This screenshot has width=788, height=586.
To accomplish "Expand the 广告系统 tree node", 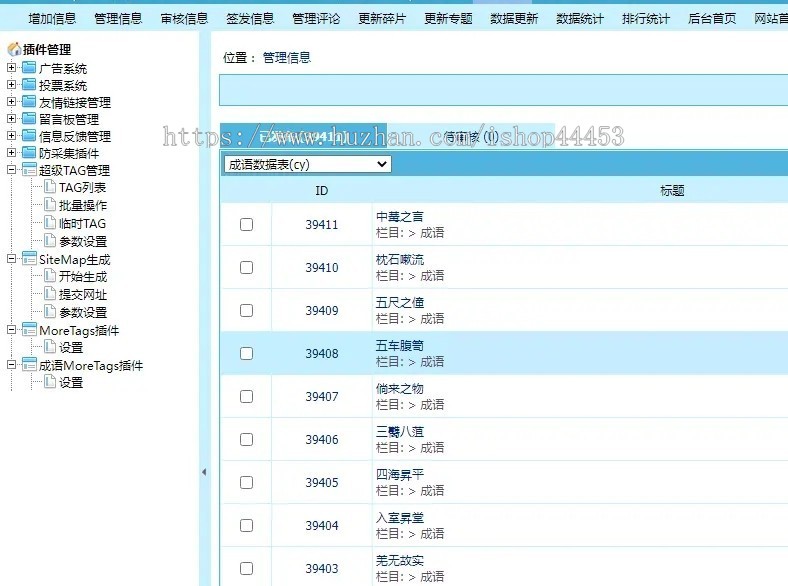I will pos(11,67).
